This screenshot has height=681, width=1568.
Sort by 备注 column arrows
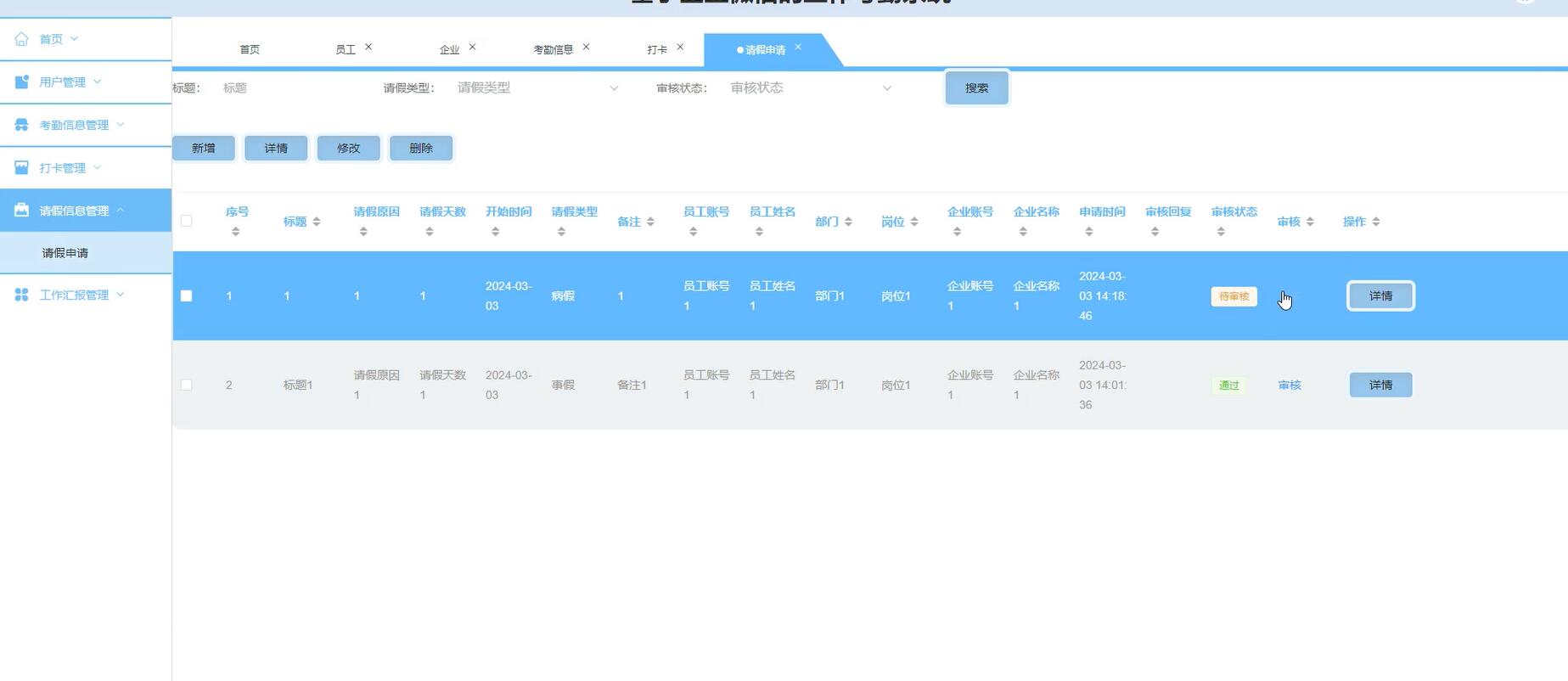650,222
